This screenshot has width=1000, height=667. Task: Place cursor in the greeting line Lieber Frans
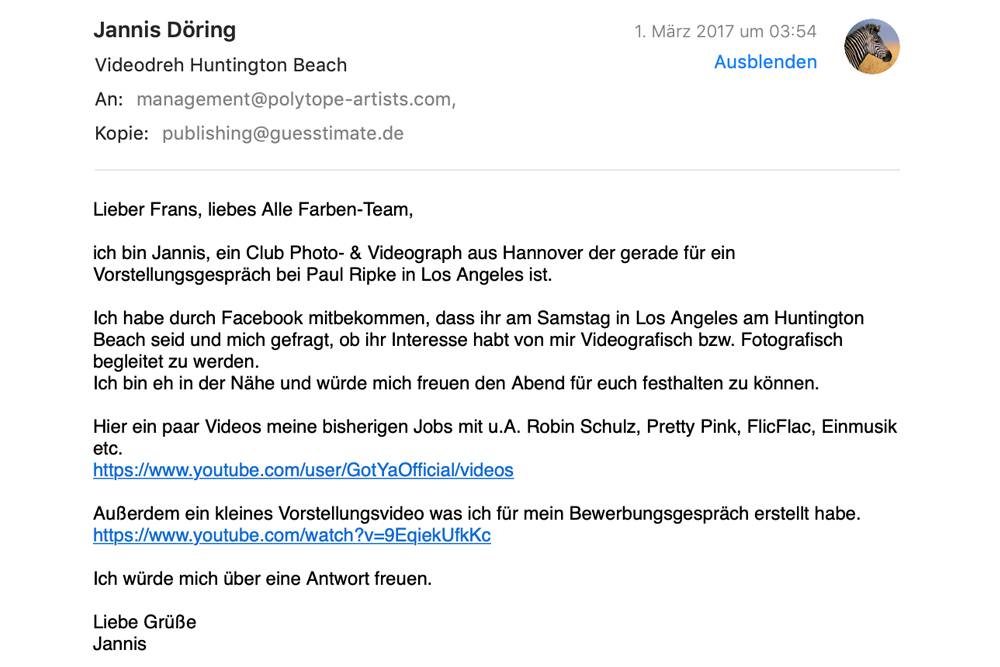(253, 210)
